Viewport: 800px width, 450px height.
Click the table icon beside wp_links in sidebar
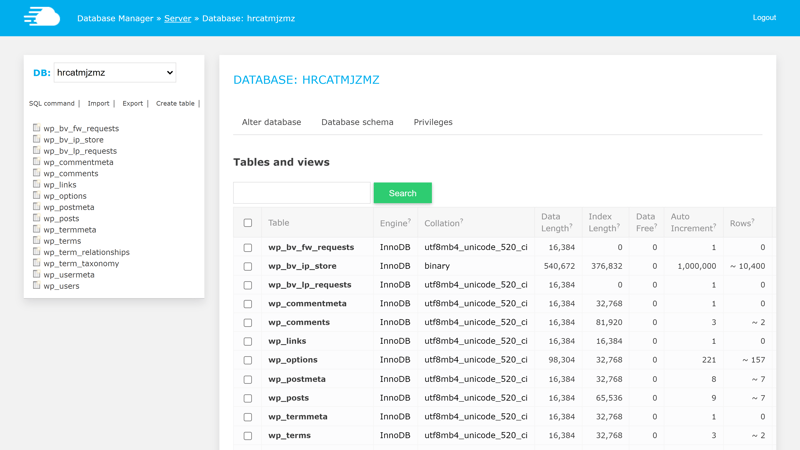36,185
